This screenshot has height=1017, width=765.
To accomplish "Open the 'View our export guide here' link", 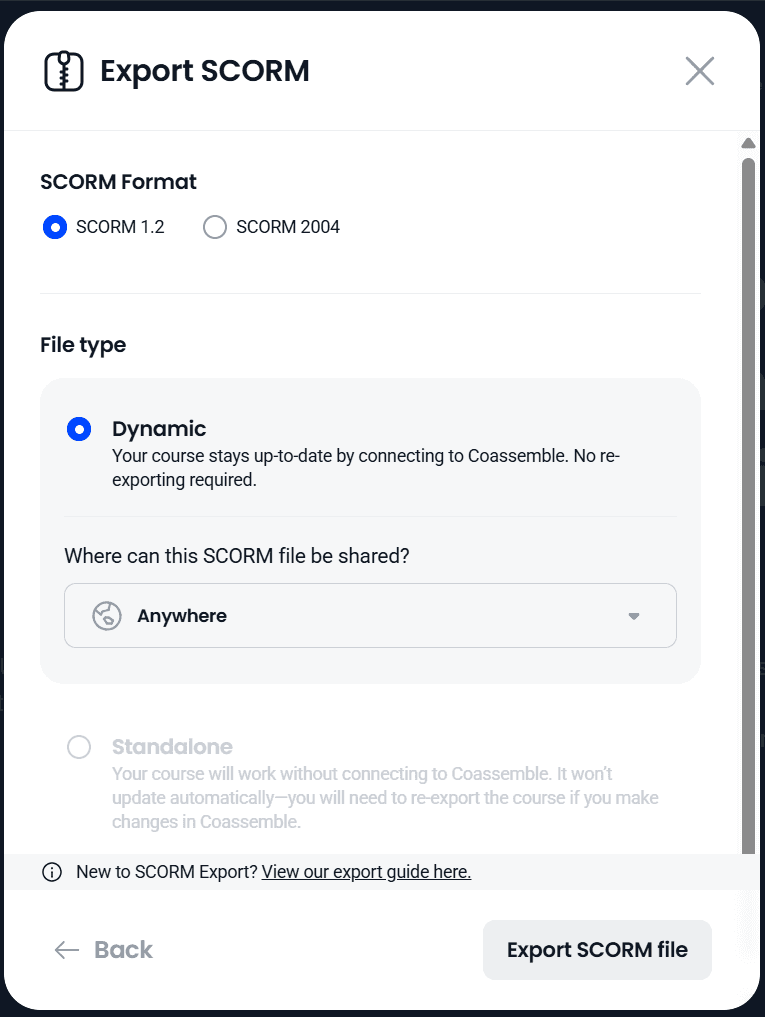I will (x=366, y=872).
